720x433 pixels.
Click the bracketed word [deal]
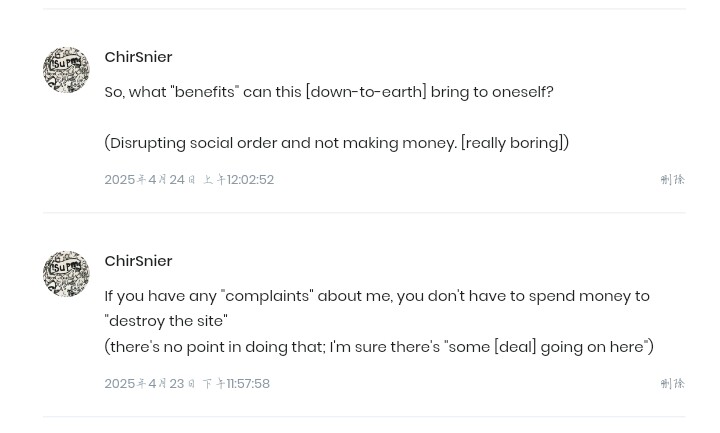click(x=515, y=347)
